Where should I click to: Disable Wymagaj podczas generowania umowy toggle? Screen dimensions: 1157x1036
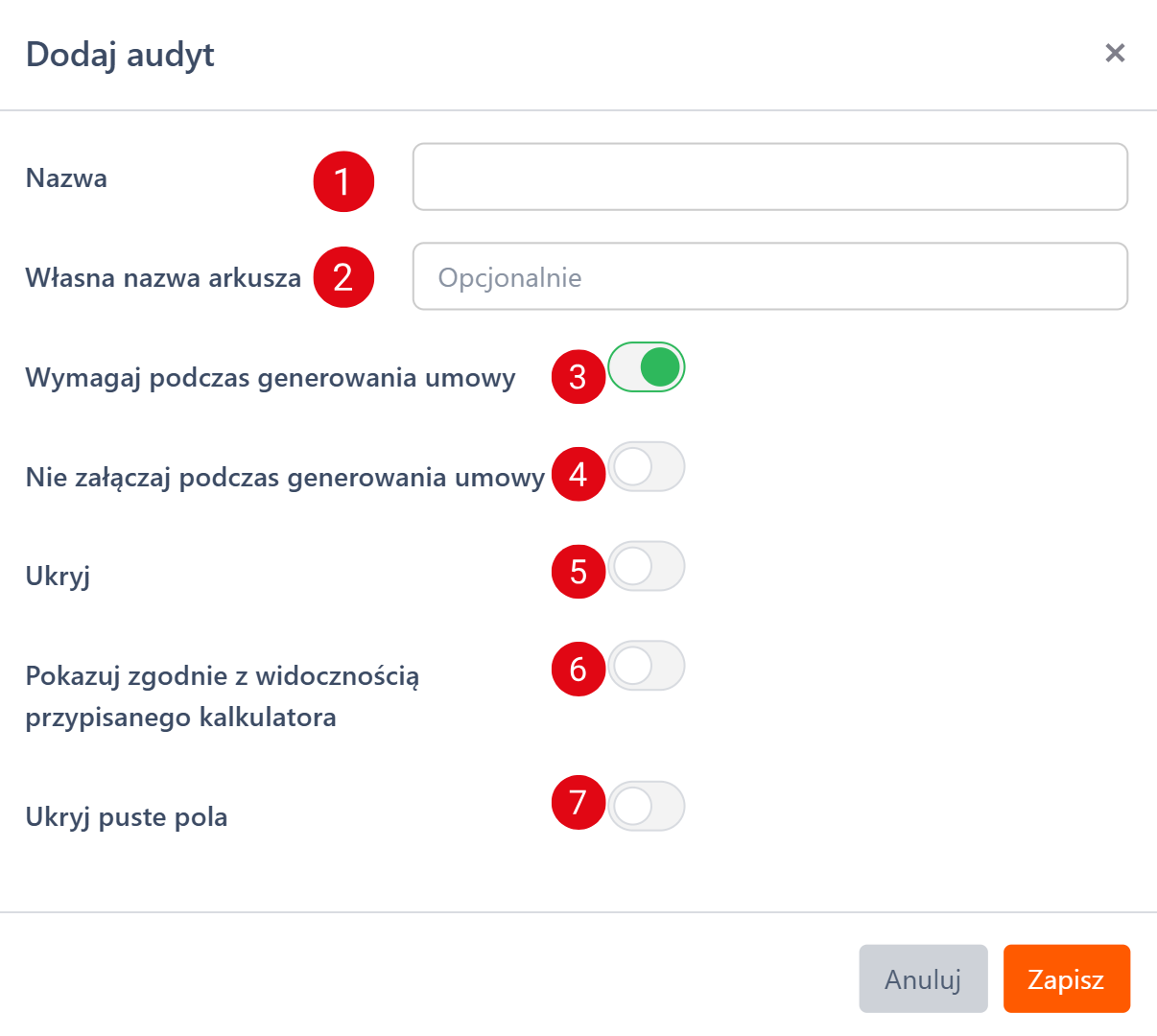coord(647,367)
